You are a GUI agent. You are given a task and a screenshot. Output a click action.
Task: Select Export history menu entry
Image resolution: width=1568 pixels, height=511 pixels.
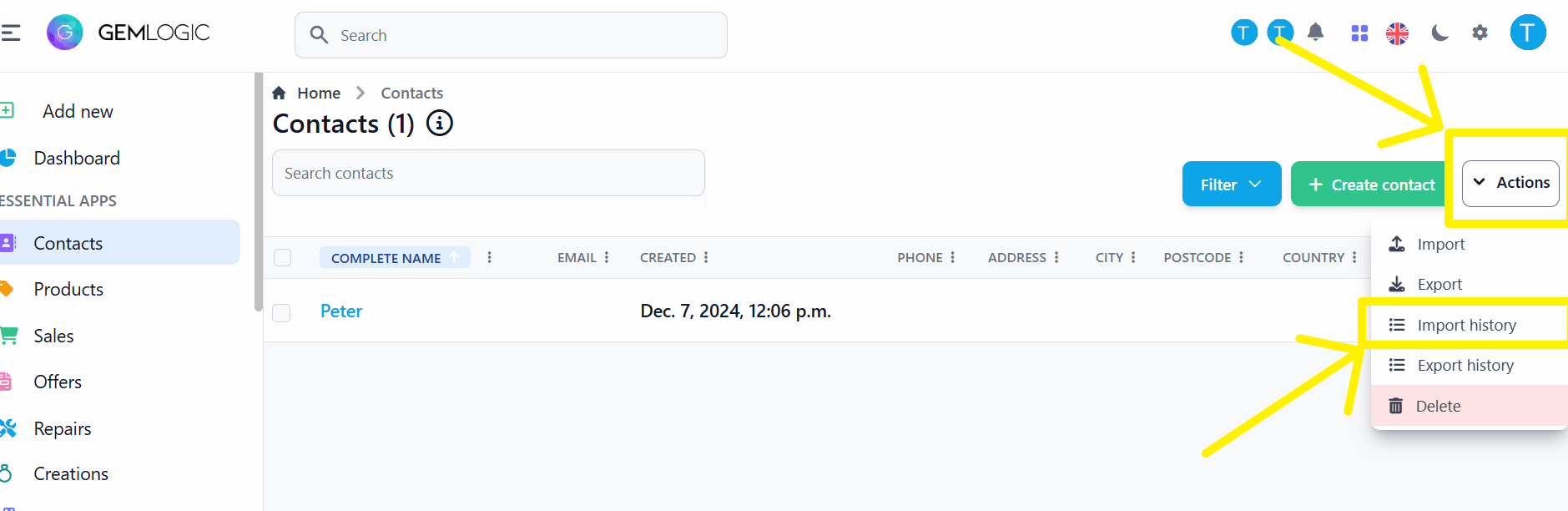click(1465, 365)
